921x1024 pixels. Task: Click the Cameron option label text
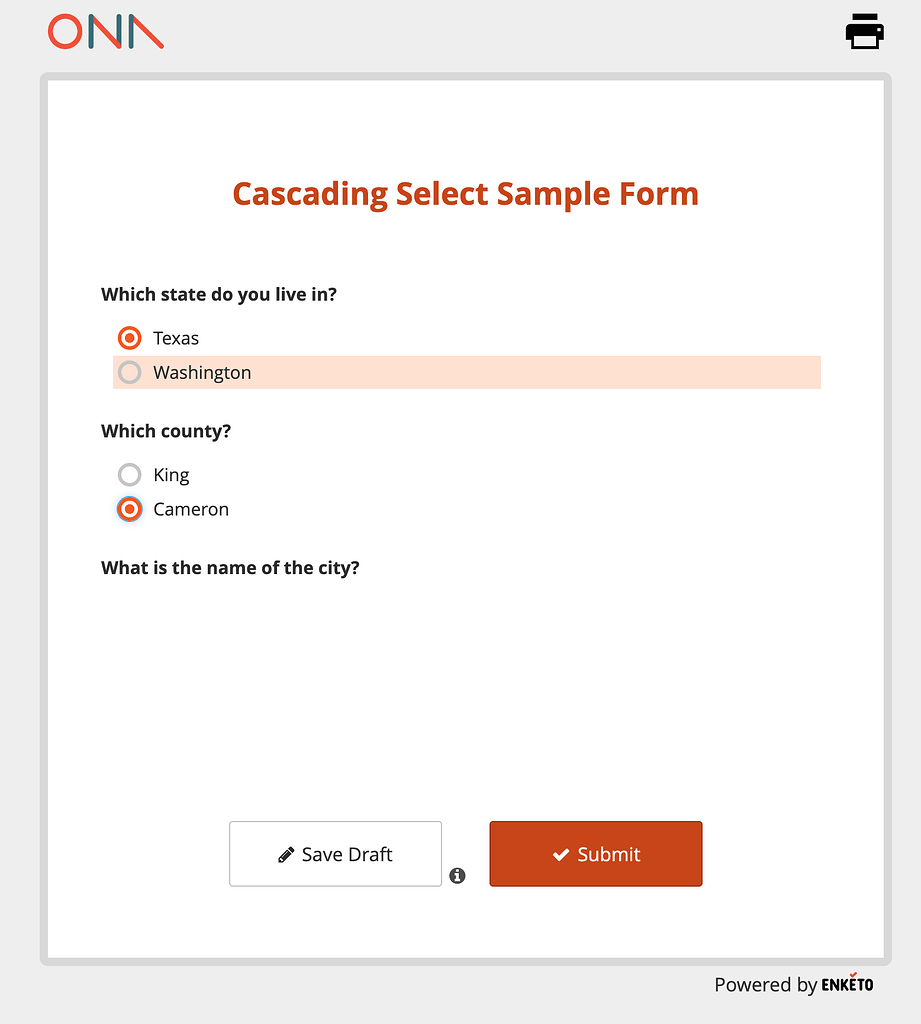[190, 509]
